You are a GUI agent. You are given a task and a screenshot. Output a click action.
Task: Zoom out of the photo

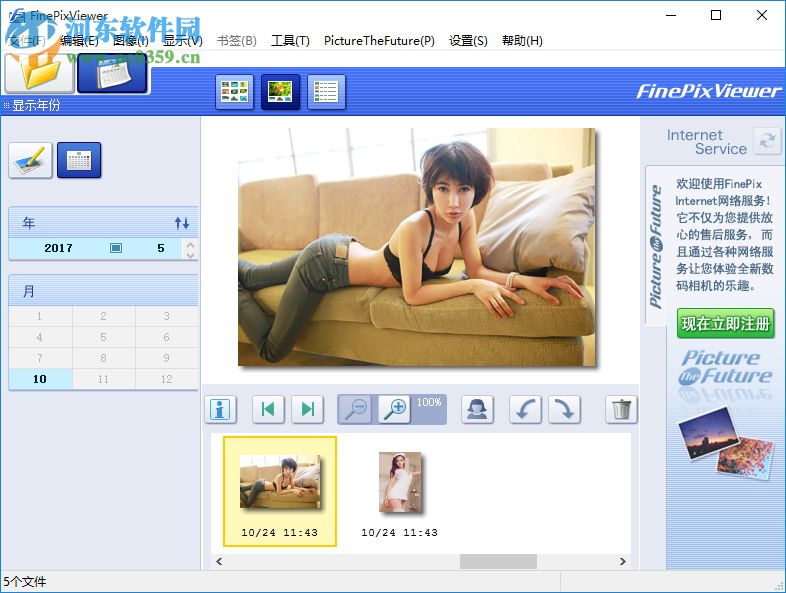point(356,409)
